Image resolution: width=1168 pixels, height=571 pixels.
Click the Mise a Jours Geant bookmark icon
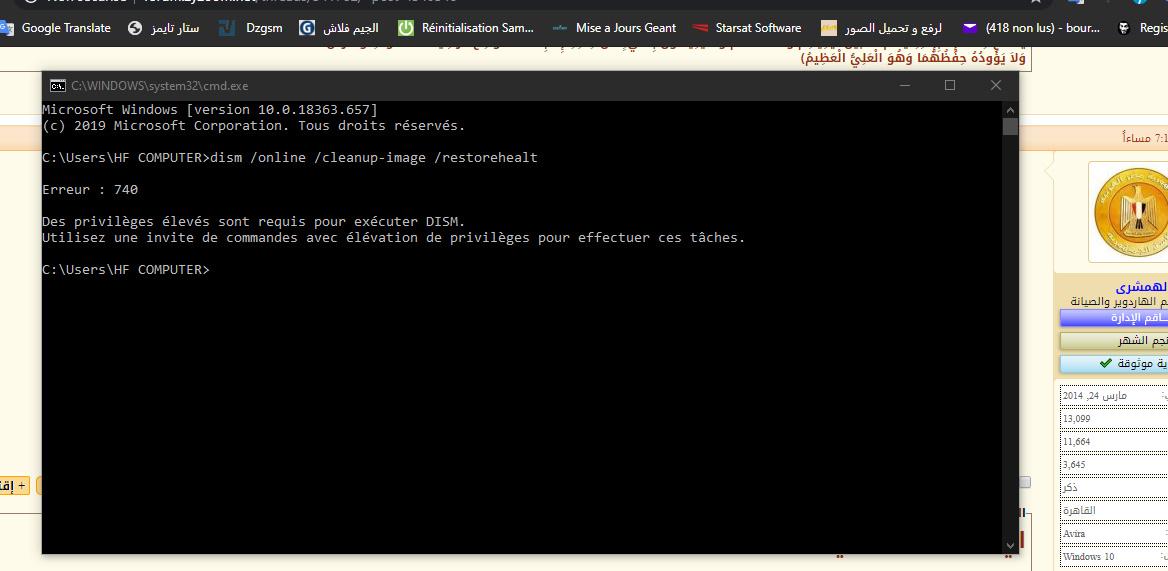click(x=559, y=28)
